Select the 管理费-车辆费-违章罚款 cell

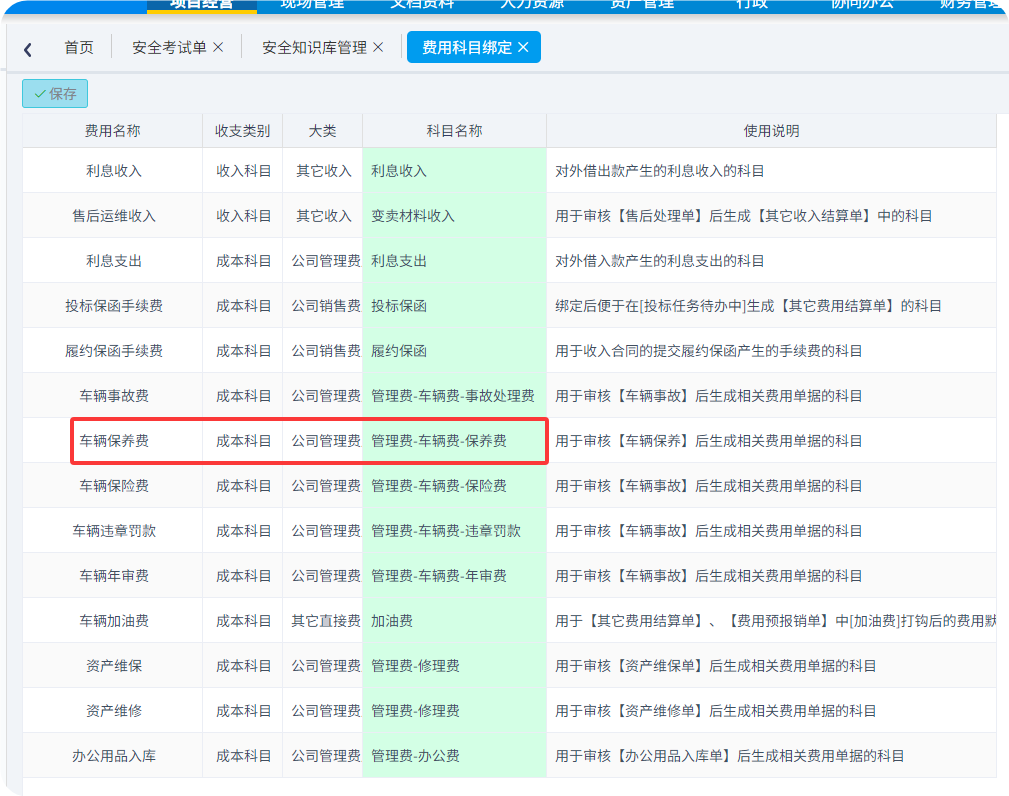tap(454, 531)
